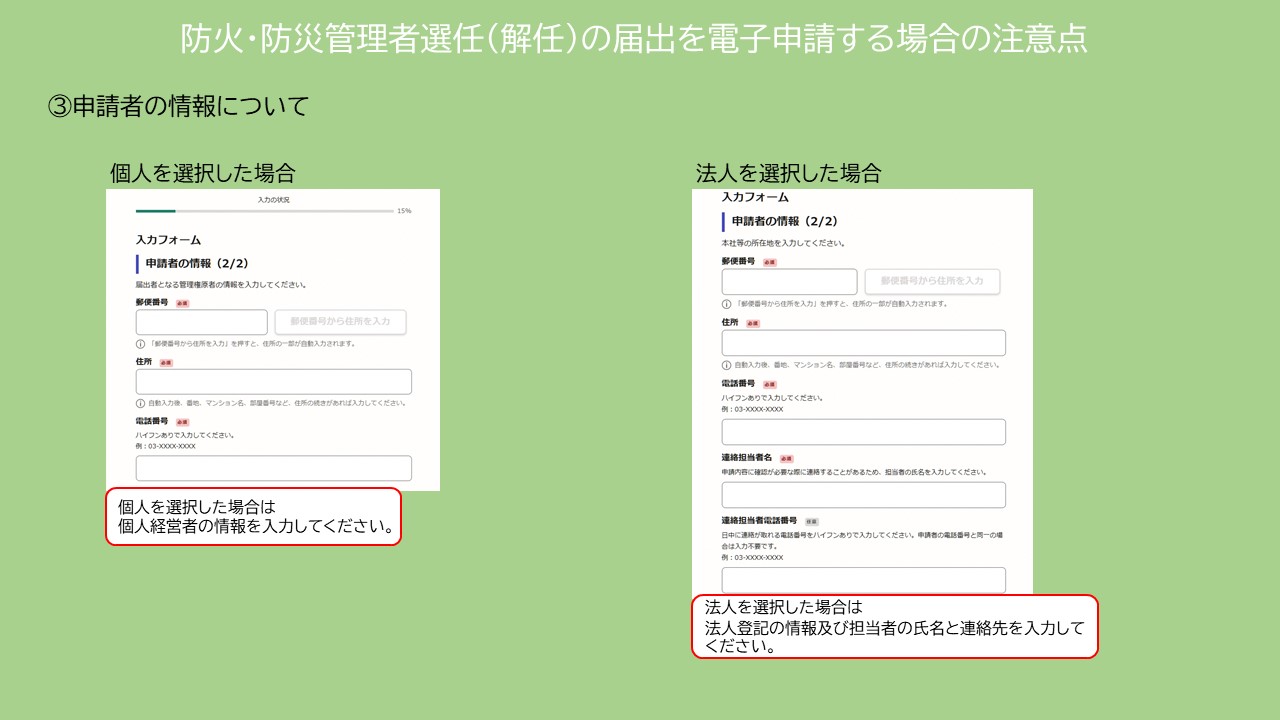The width and height of the screenshot is (1280, 720).
Task: Focus the 住所 field in corporate form
Action: point(863,343)
